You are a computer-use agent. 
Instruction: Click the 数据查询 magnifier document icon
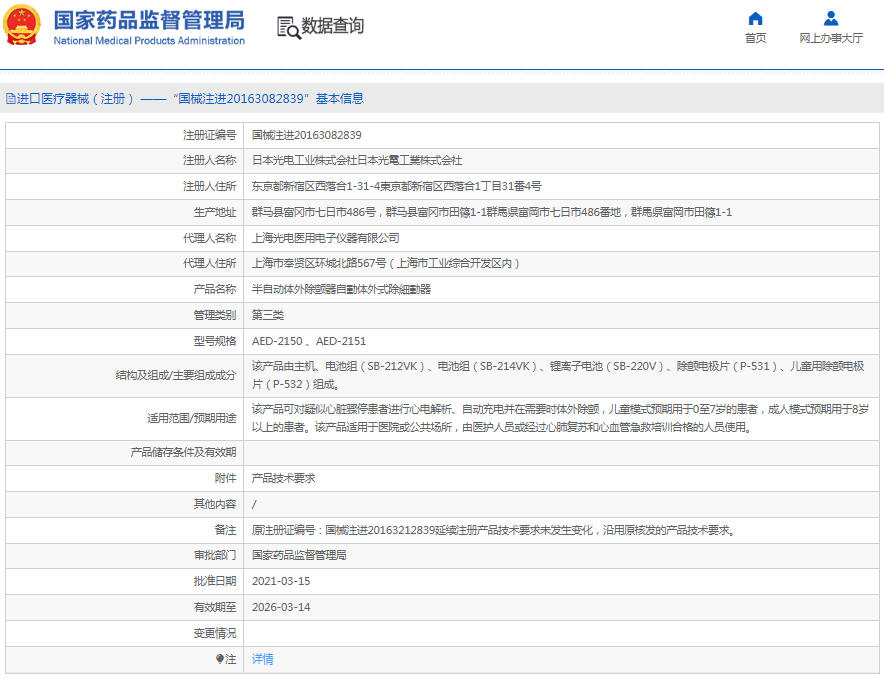(288, 27)
